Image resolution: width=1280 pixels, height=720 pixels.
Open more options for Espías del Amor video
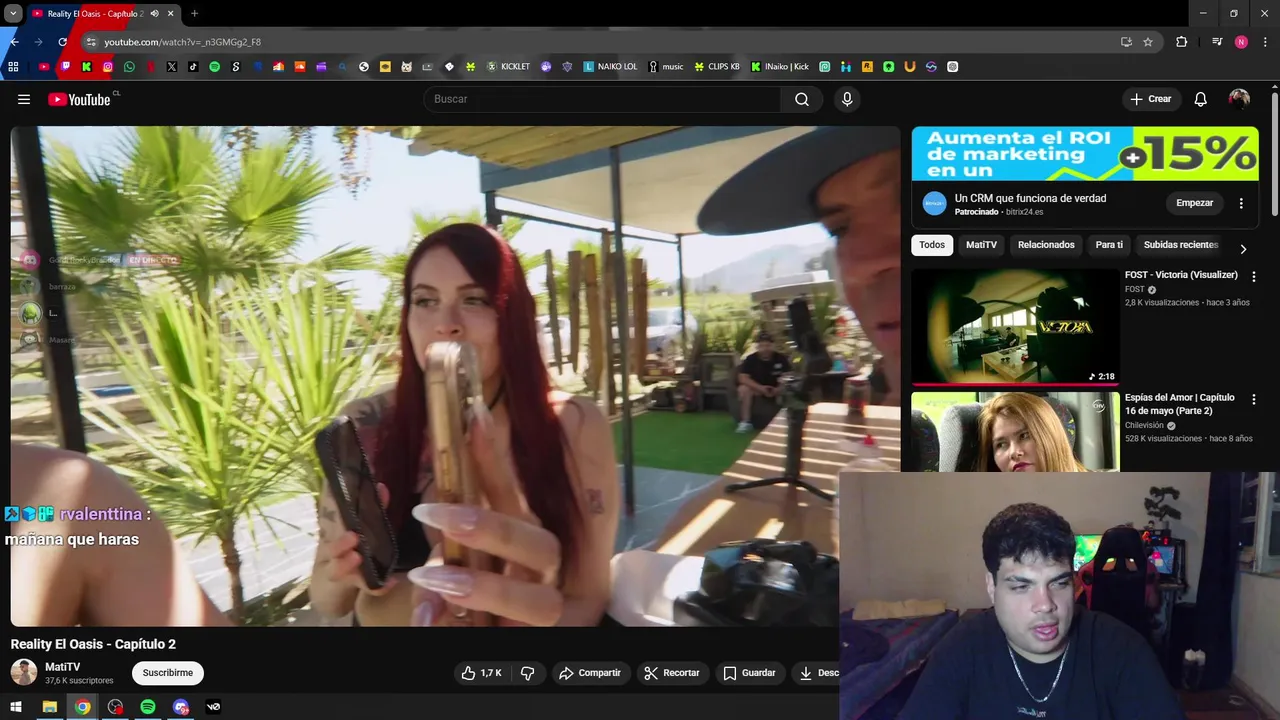[x=1253, y=399]
